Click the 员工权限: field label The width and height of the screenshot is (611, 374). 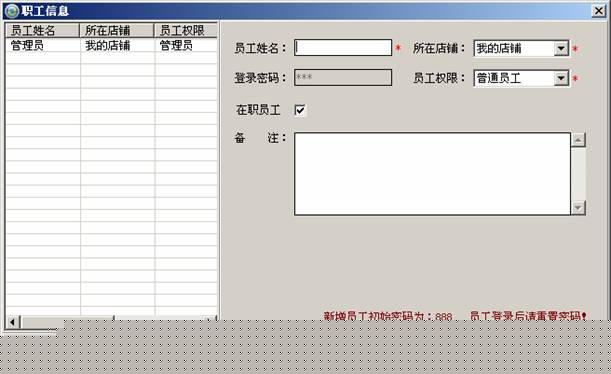tap(439, 78)
